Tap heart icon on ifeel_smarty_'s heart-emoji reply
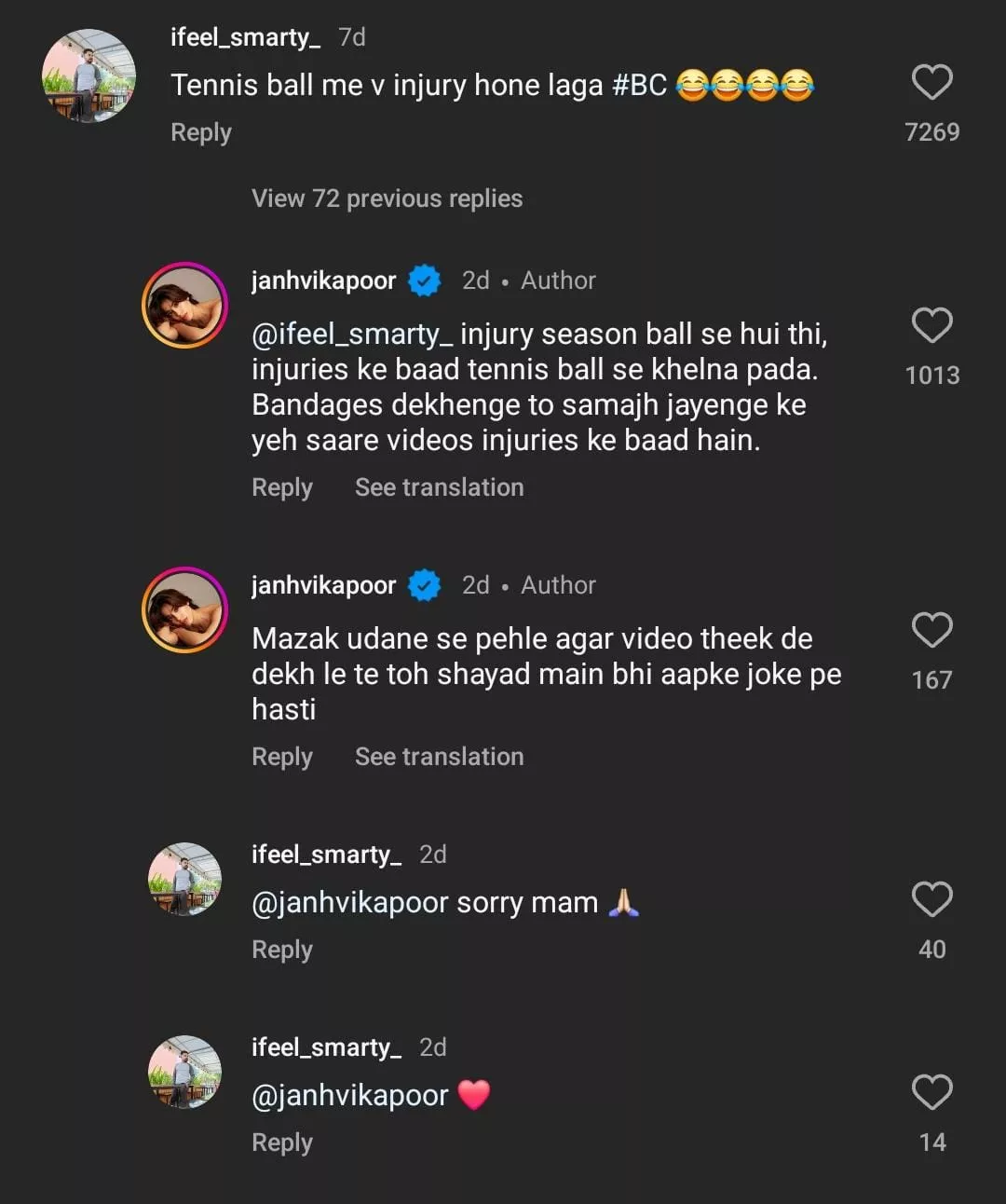1006x1204 pixels. [931, 1093]
